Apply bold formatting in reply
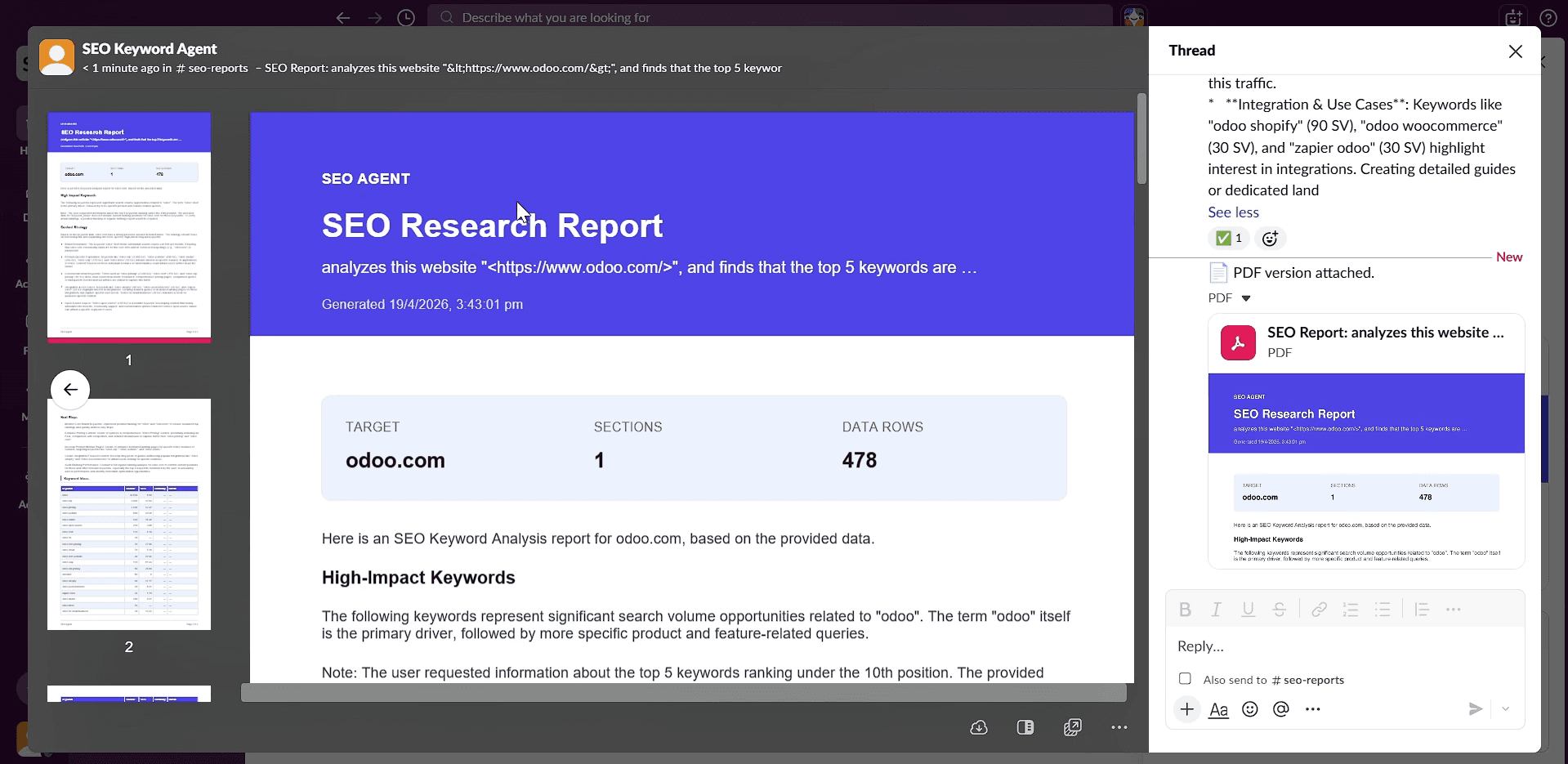 click(x=1185, y=610)
